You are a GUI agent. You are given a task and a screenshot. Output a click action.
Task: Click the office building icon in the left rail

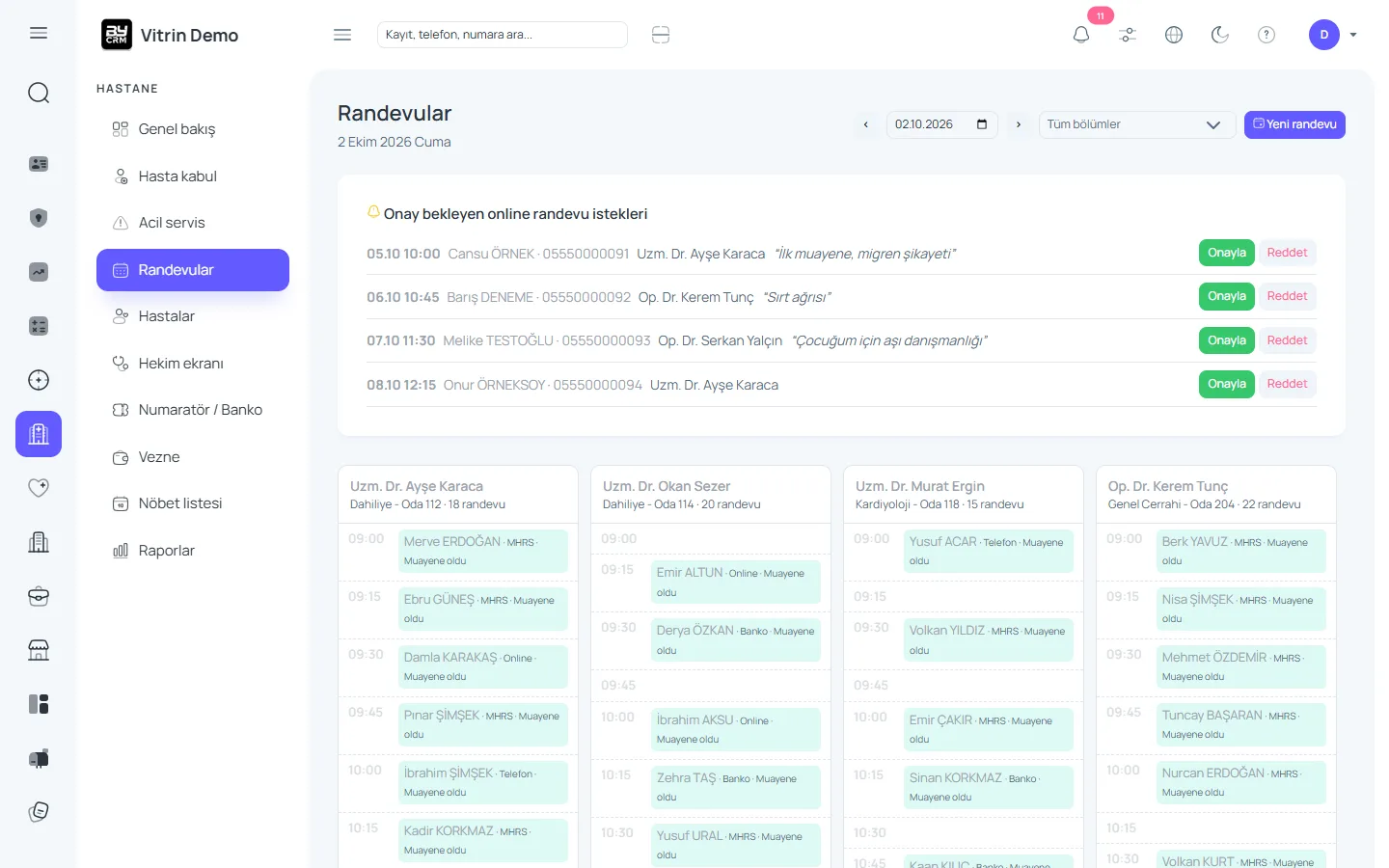point(39,542)
